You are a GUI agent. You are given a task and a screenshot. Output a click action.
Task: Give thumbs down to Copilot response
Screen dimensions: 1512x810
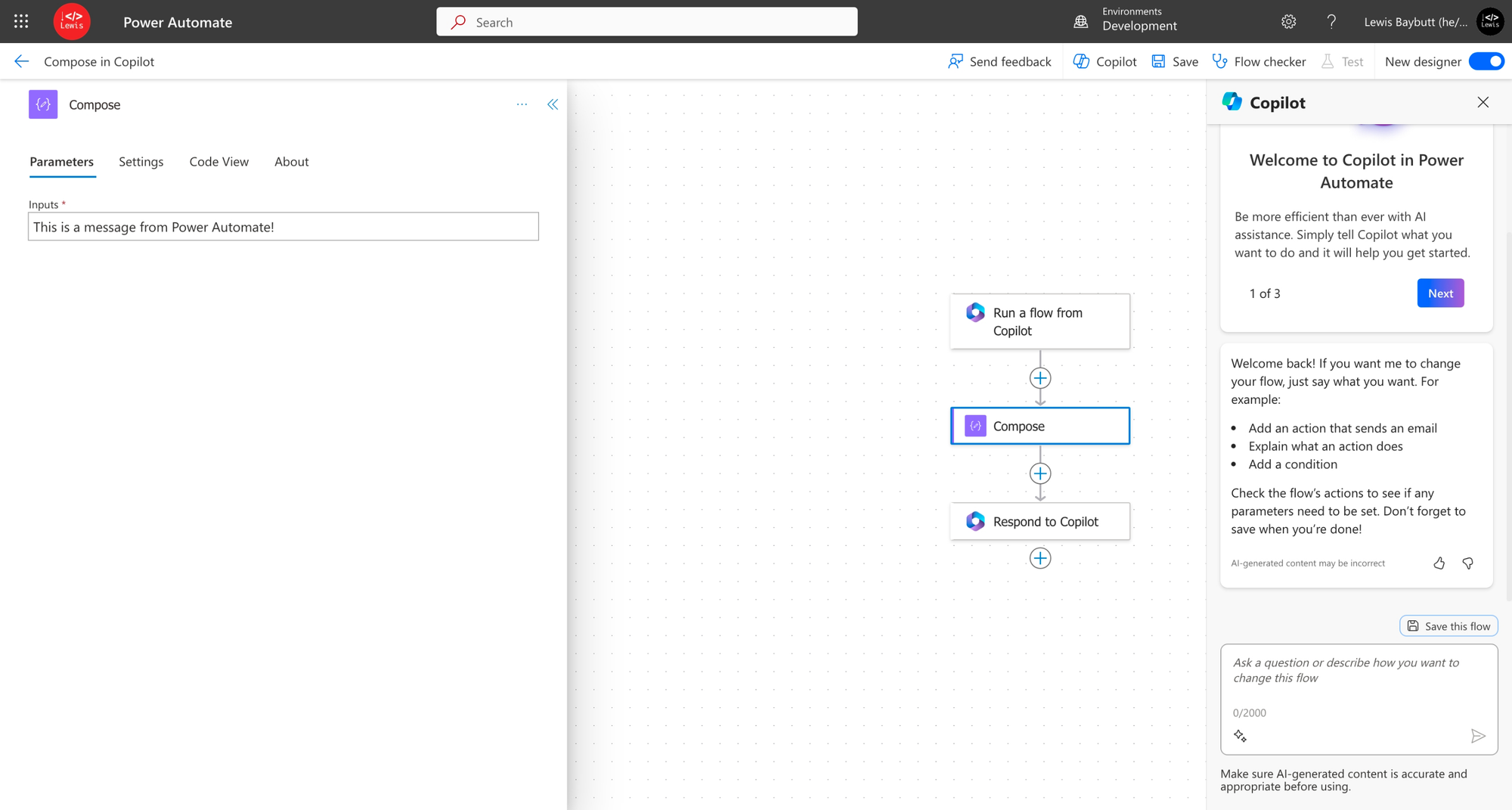pos(1468,563)
